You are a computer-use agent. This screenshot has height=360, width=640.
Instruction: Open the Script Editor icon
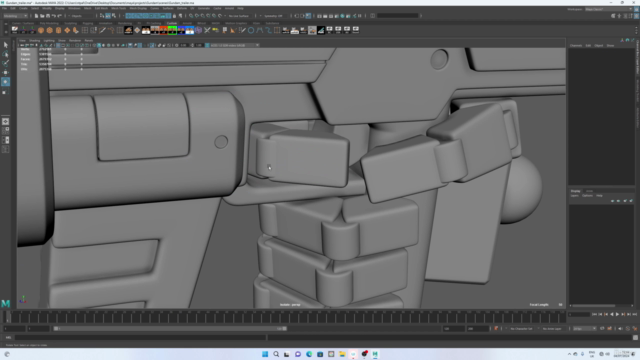coord(635,338)
